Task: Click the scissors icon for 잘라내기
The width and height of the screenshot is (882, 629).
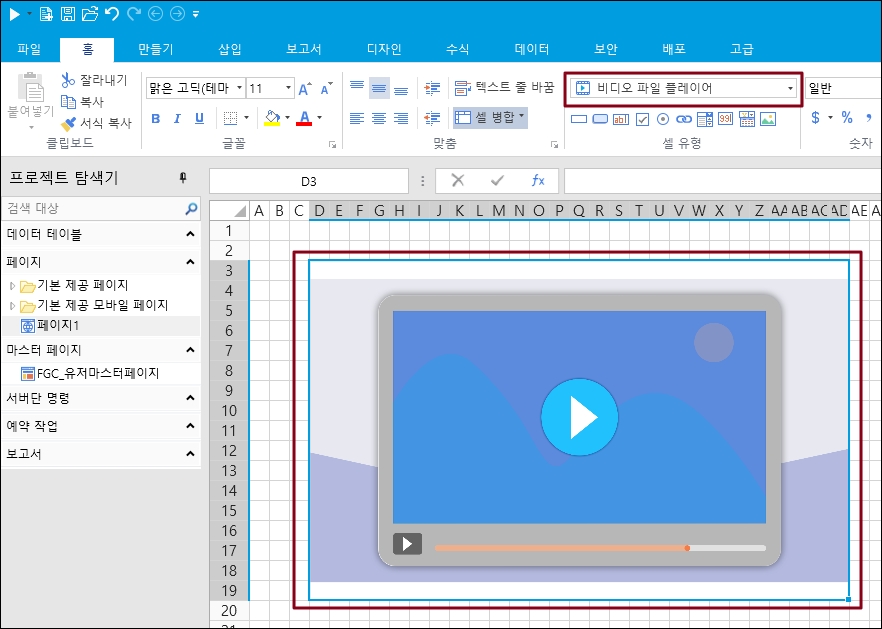Action: (x=68, y=80)
